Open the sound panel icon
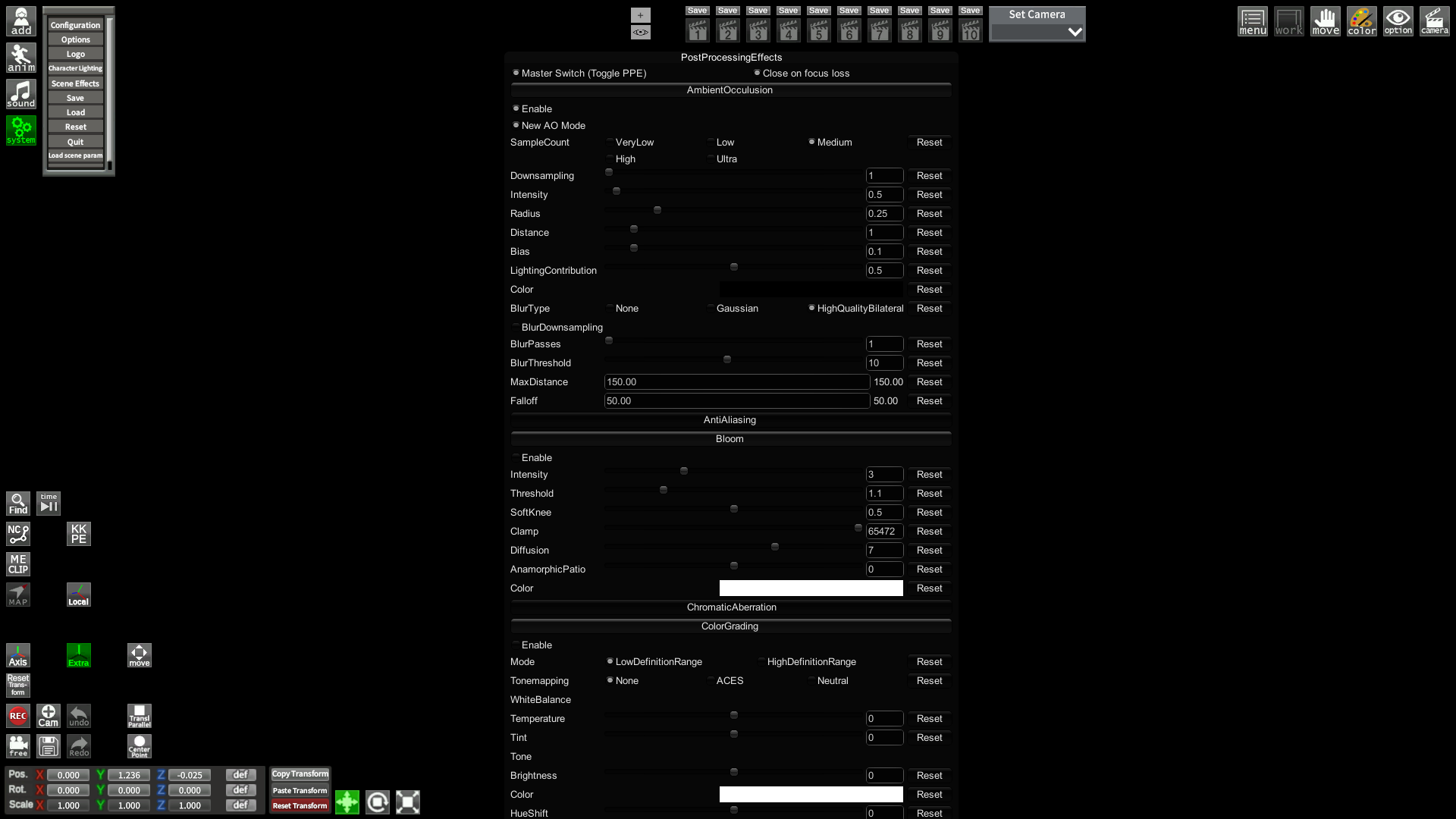Viewport: 1456px width, 819px height. 21,94
